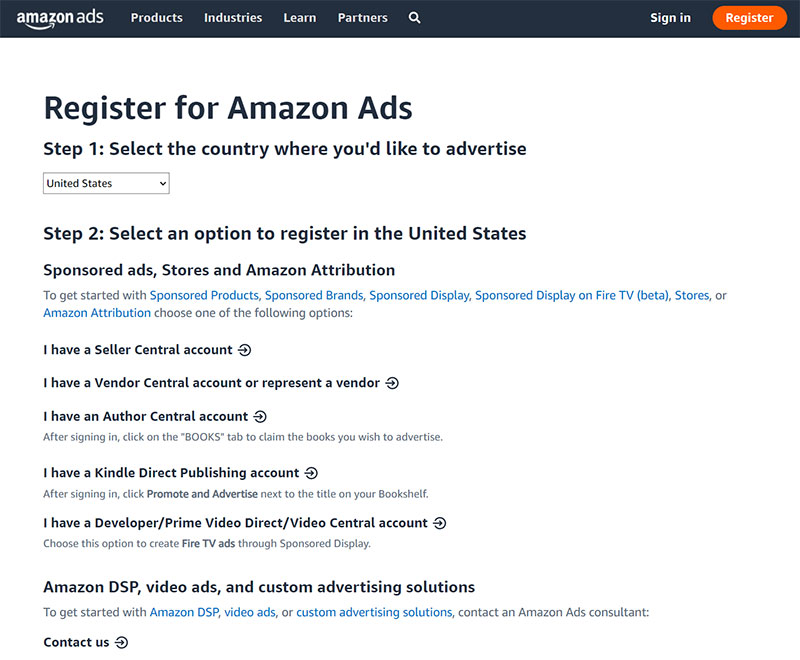This screenshot has width=800, height=660.
Task: Open the Industries menu
Action: (x=233, y=18)
